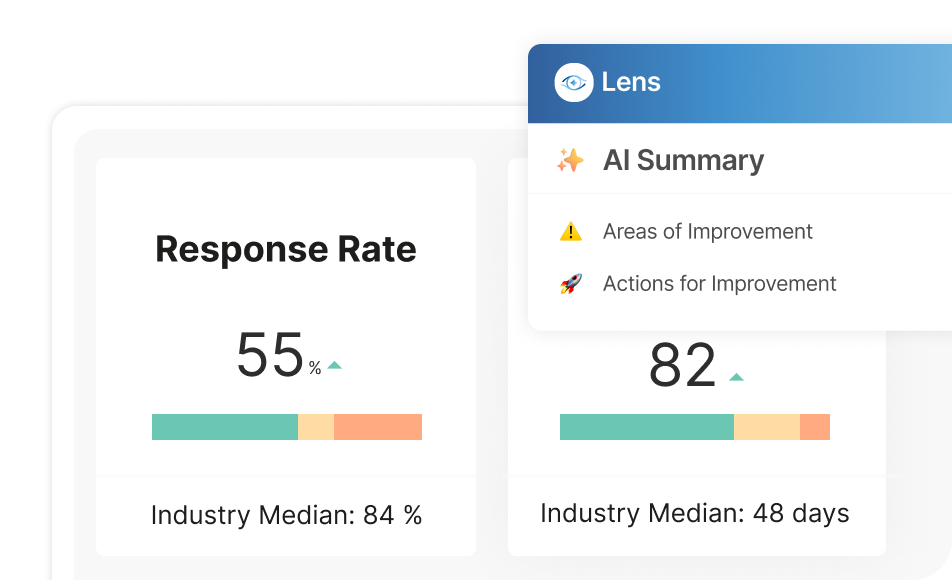
Task: Select the AI Summary heading
Action: pyautogui.click(x=683, y=160)
